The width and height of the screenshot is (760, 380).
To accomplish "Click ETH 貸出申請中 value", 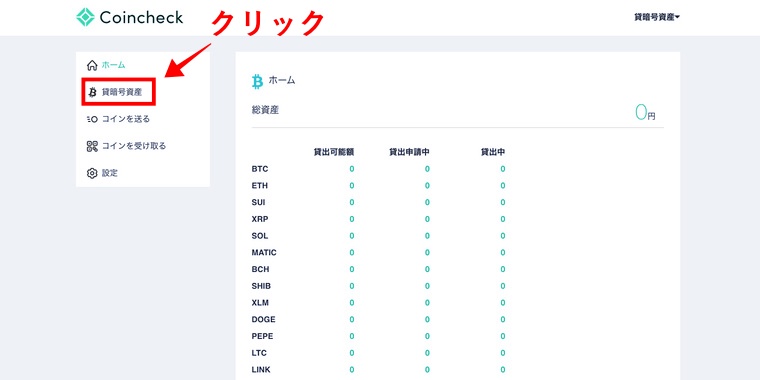I will 427,186.
